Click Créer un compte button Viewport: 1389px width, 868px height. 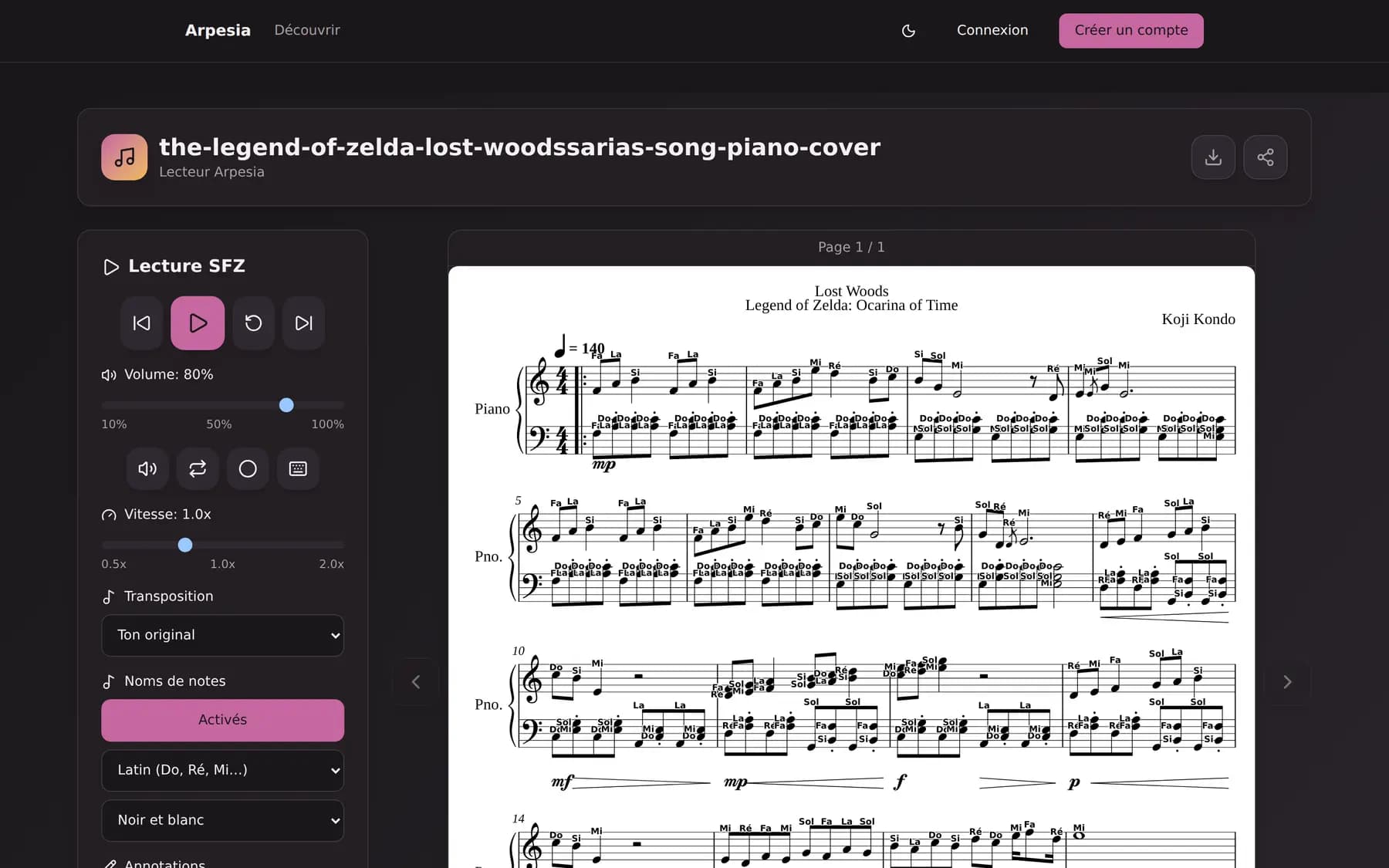[x=1131, y=31]
